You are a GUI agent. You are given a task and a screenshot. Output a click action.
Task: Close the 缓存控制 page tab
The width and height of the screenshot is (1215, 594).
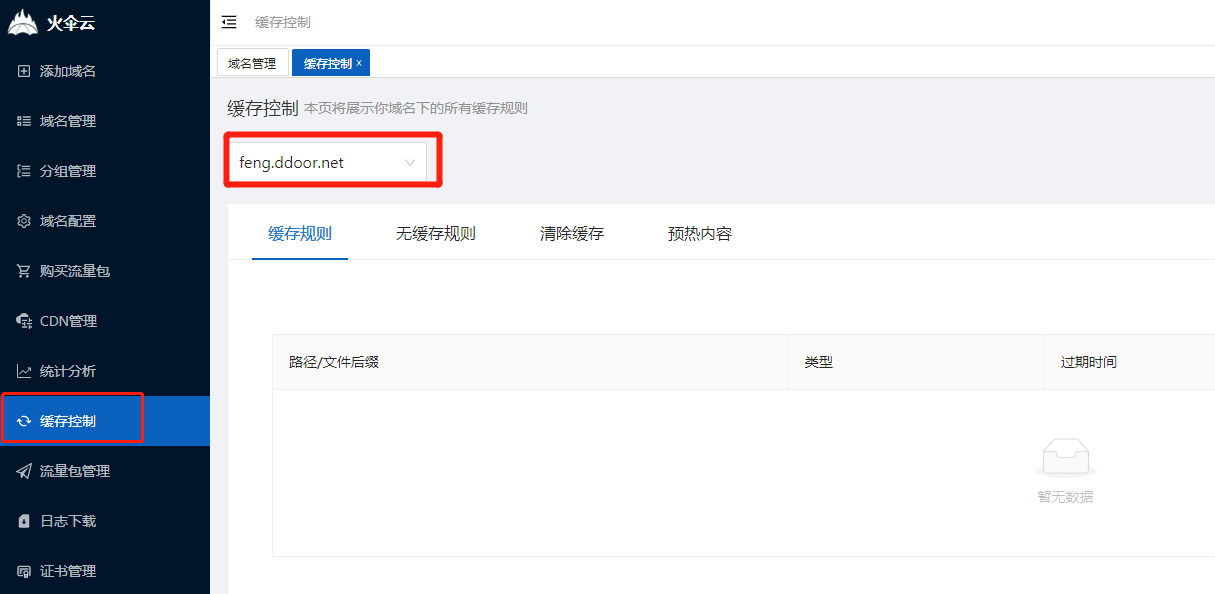(359, 63)
